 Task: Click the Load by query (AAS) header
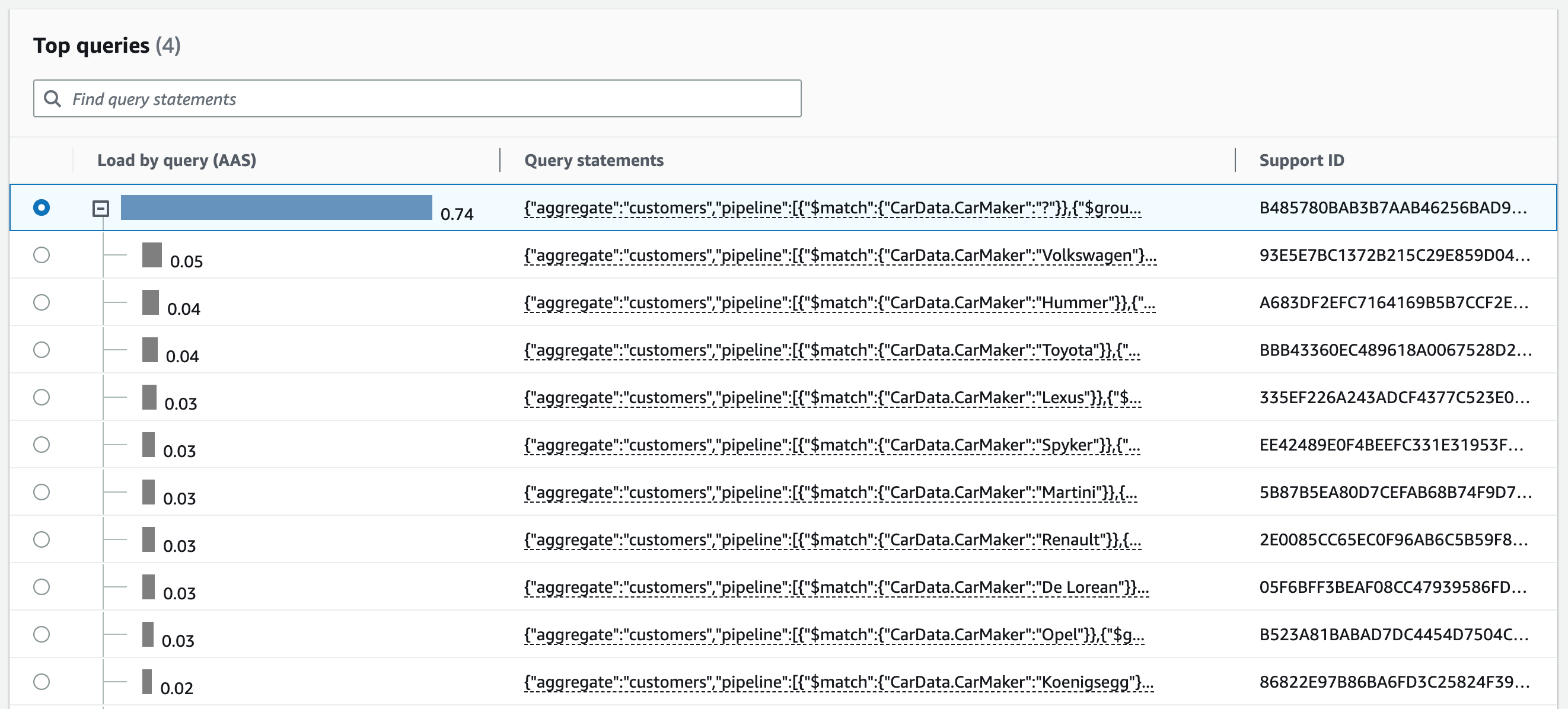tap(177, 160)
